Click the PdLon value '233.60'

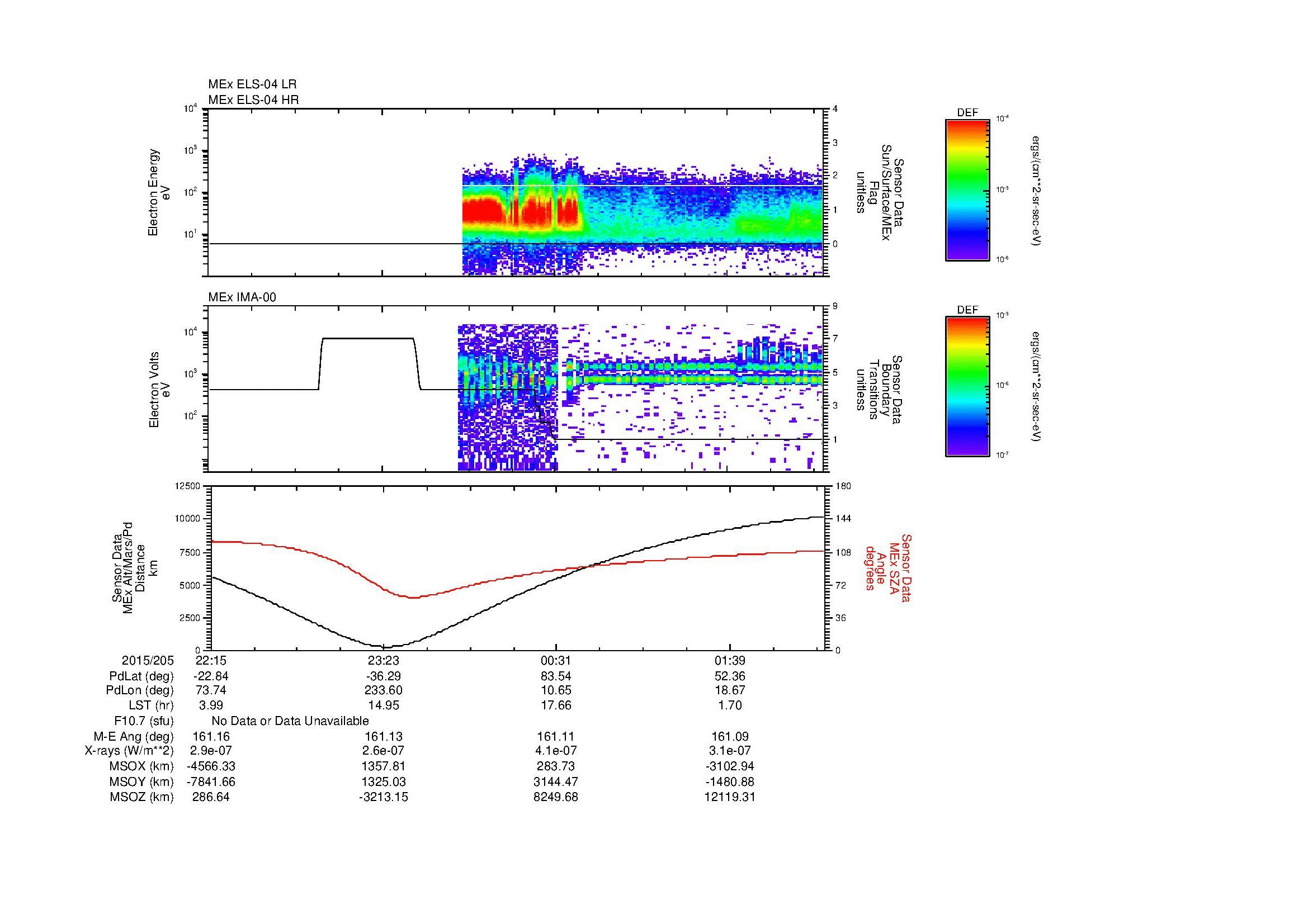tap(384, 690)
